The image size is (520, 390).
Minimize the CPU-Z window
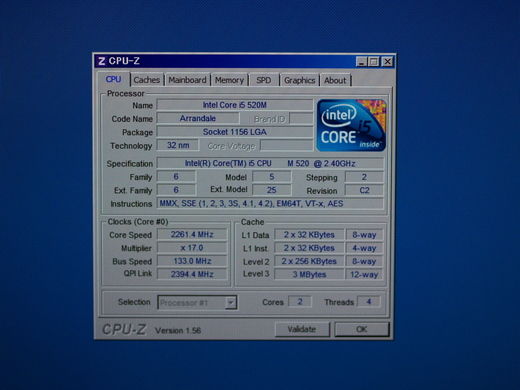tap(362, 62)
